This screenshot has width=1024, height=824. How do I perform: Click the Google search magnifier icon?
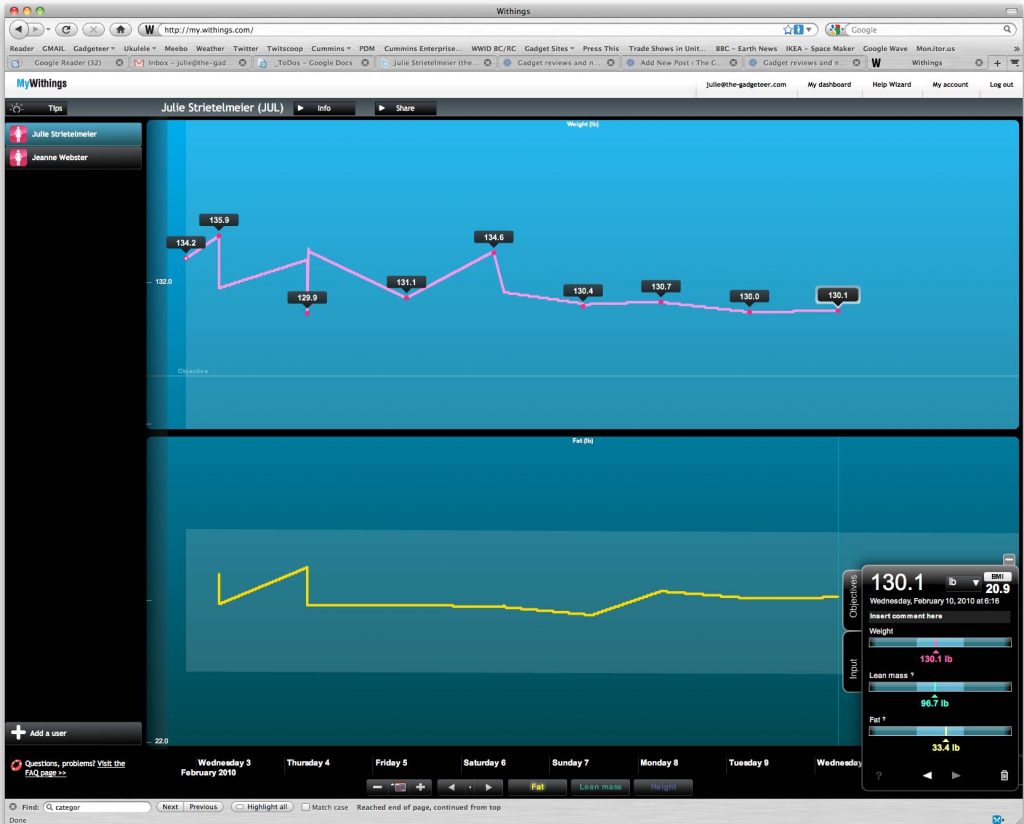(x=1007, y=29)
